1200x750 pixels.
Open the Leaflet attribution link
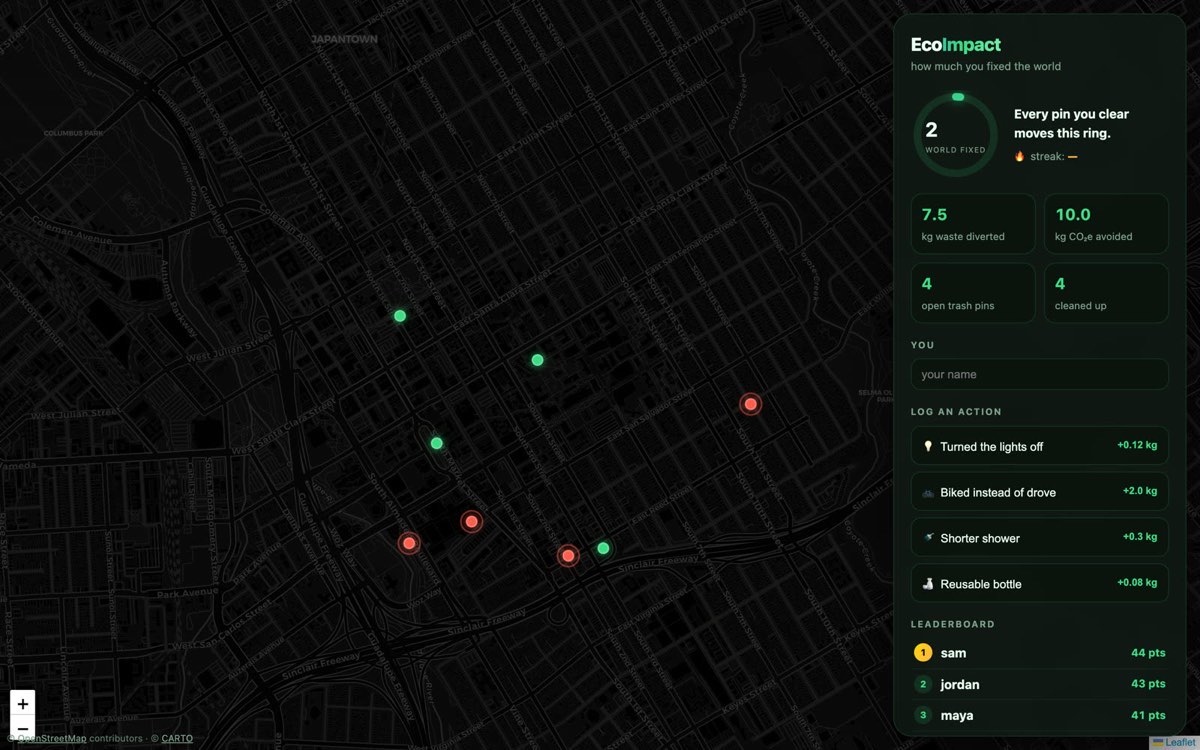(x=1173, y=742)
